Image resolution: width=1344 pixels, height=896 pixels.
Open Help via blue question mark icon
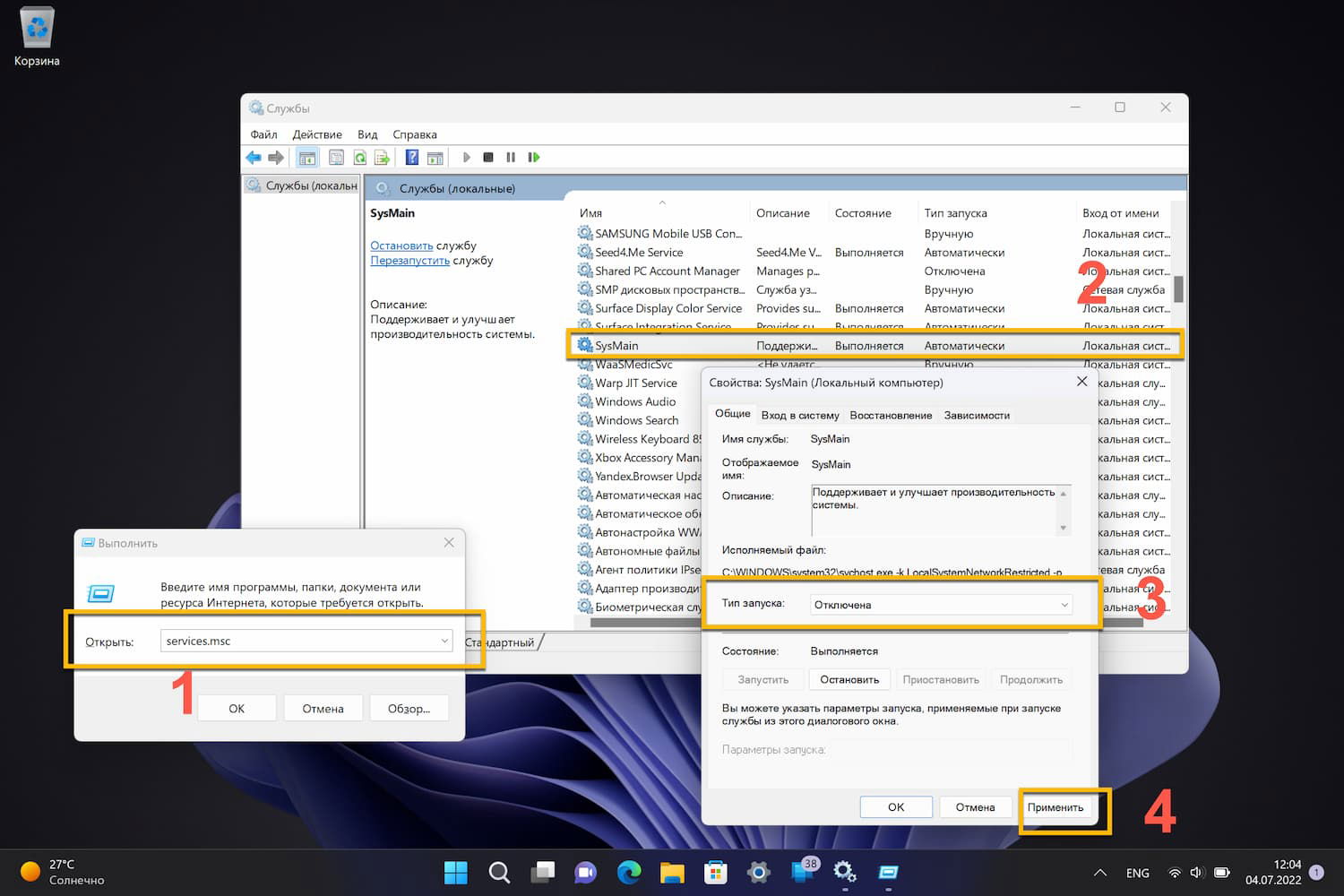pos(411,158)
